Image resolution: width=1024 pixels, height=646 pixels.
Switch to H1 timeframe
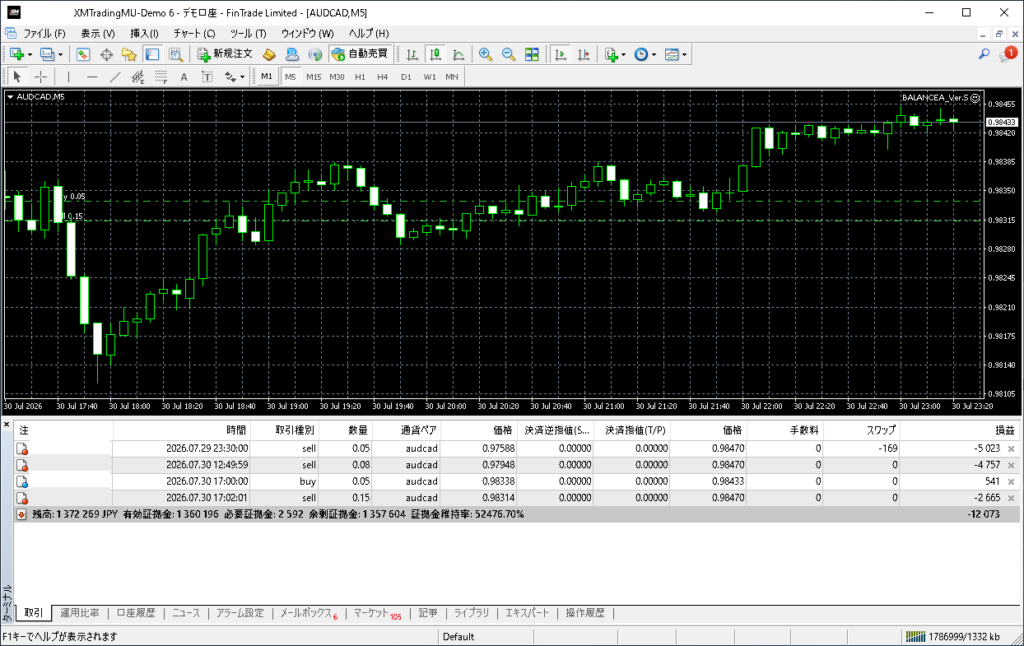click(360, 77)
